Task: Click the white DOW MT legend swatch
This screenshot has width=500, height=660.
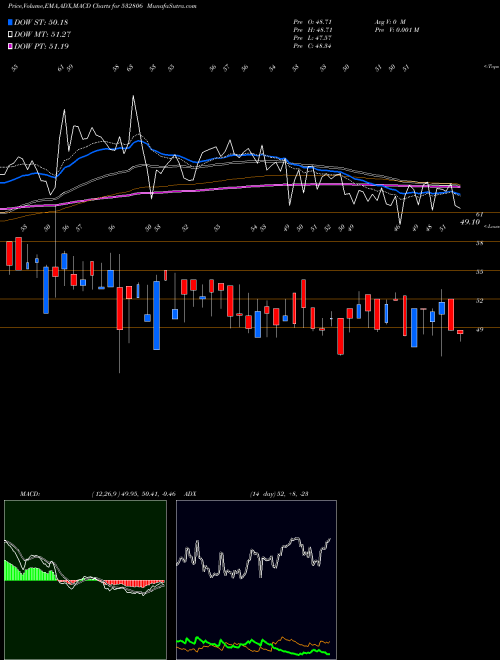Action: pos(10,35)
